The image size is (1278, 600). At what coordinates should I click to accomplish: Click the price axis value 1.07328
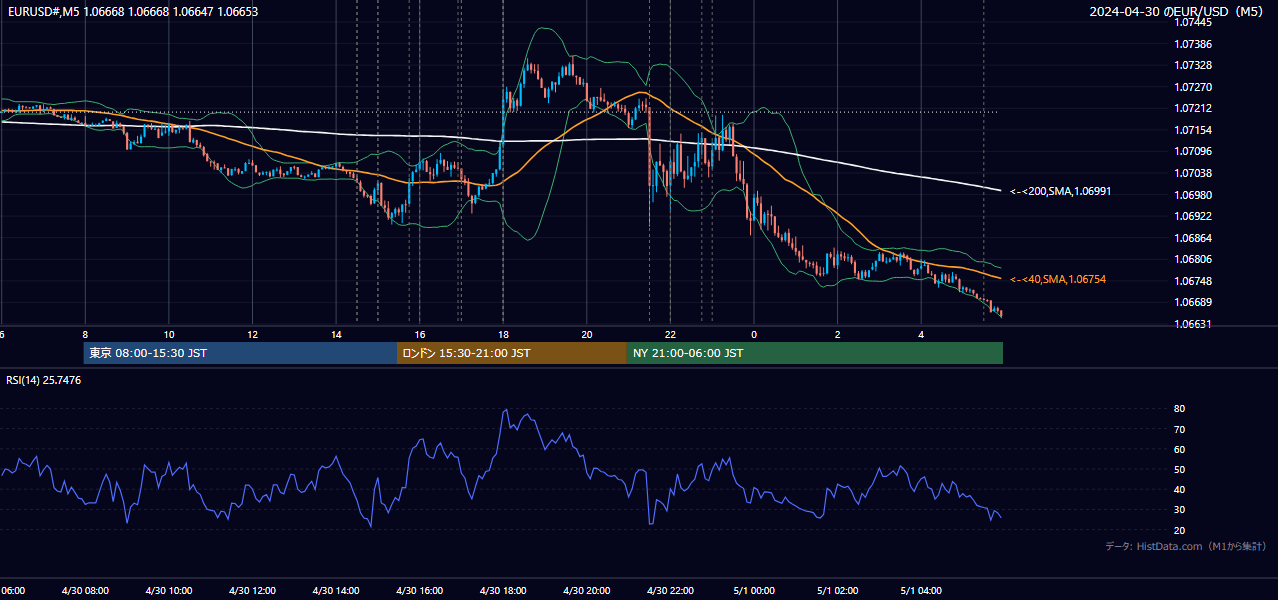pyautogui.click(x=1192, y=65)
